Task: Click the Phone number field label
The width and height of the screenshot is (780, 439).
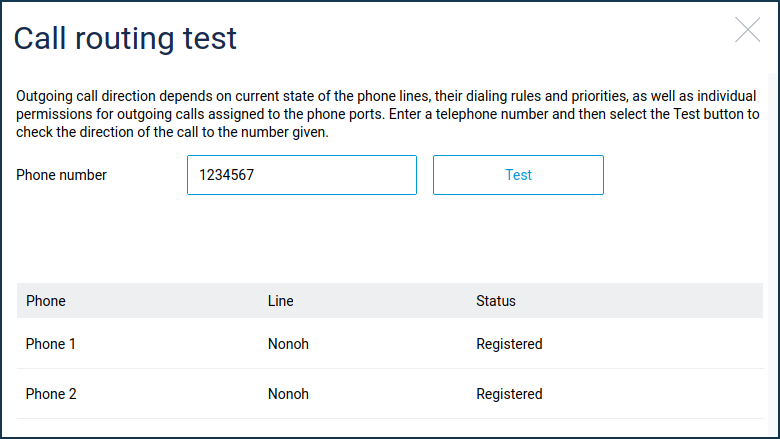Action: tap(61, 175)
